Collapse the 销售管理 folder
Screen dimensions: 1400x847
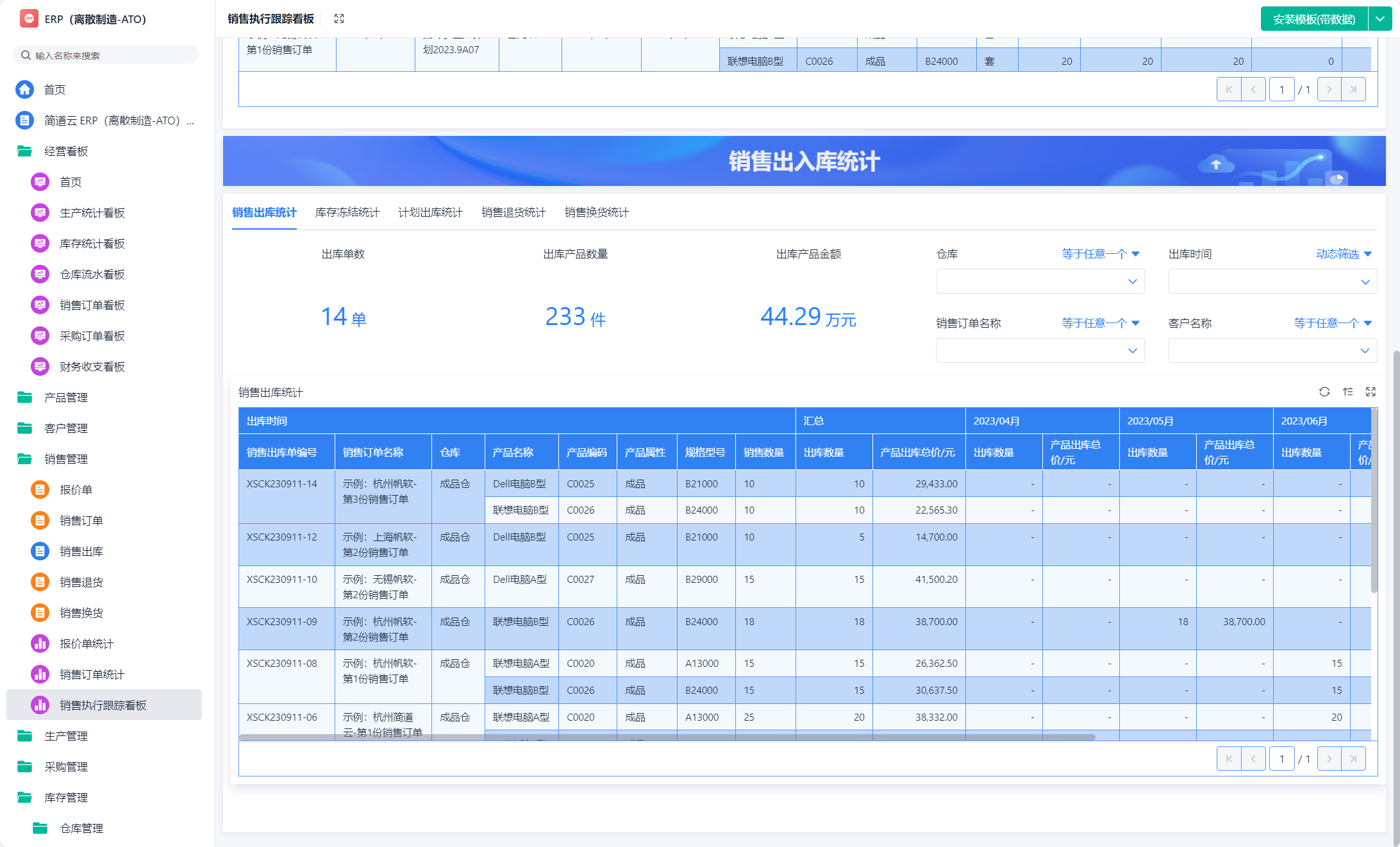click(66, 459)
